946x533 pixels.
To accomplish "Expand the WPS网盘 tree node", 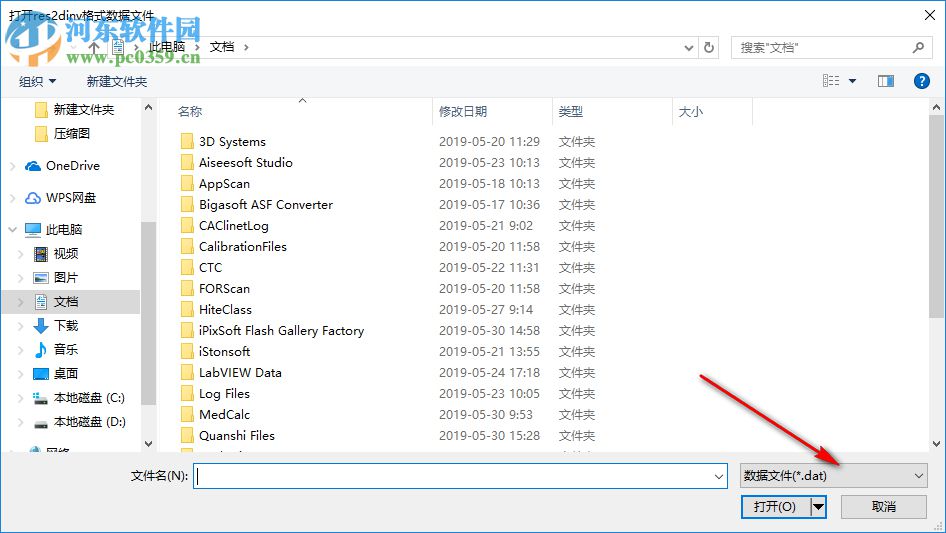I will click(13, 198).
